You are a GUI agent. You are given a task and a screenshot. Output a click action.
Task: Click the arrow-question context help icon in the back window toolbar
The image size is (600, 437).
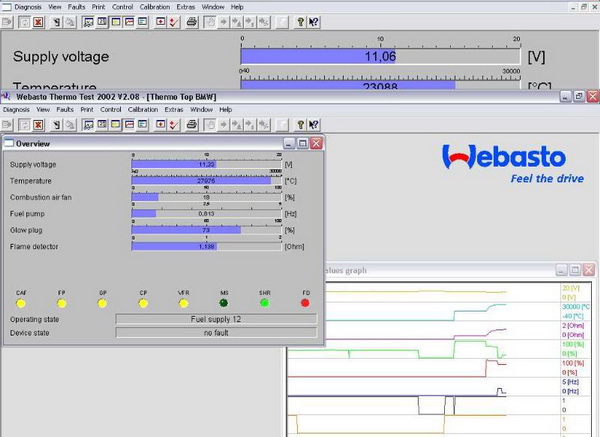[314, 22]
